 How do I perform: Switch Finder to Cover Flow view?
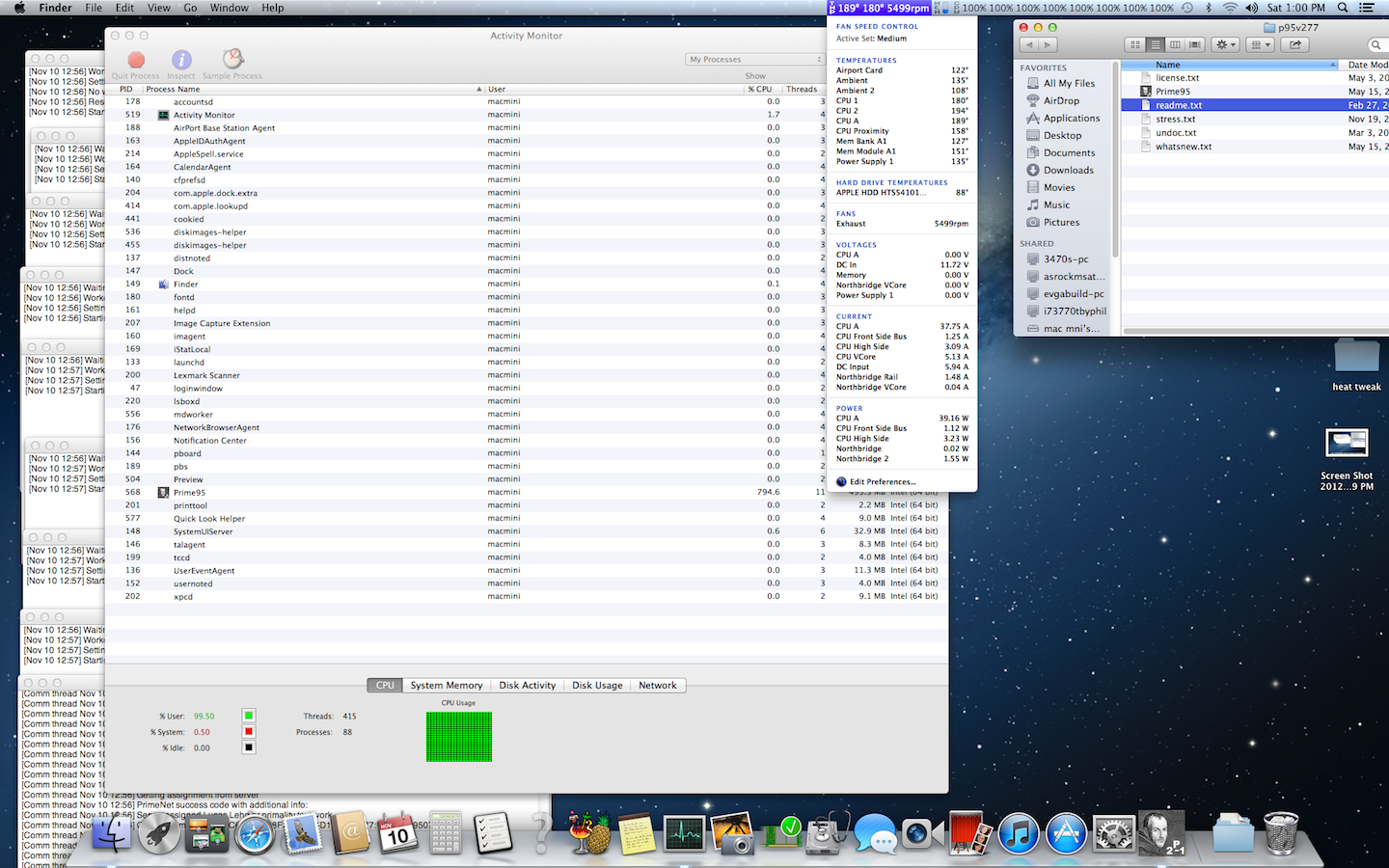1194,44
